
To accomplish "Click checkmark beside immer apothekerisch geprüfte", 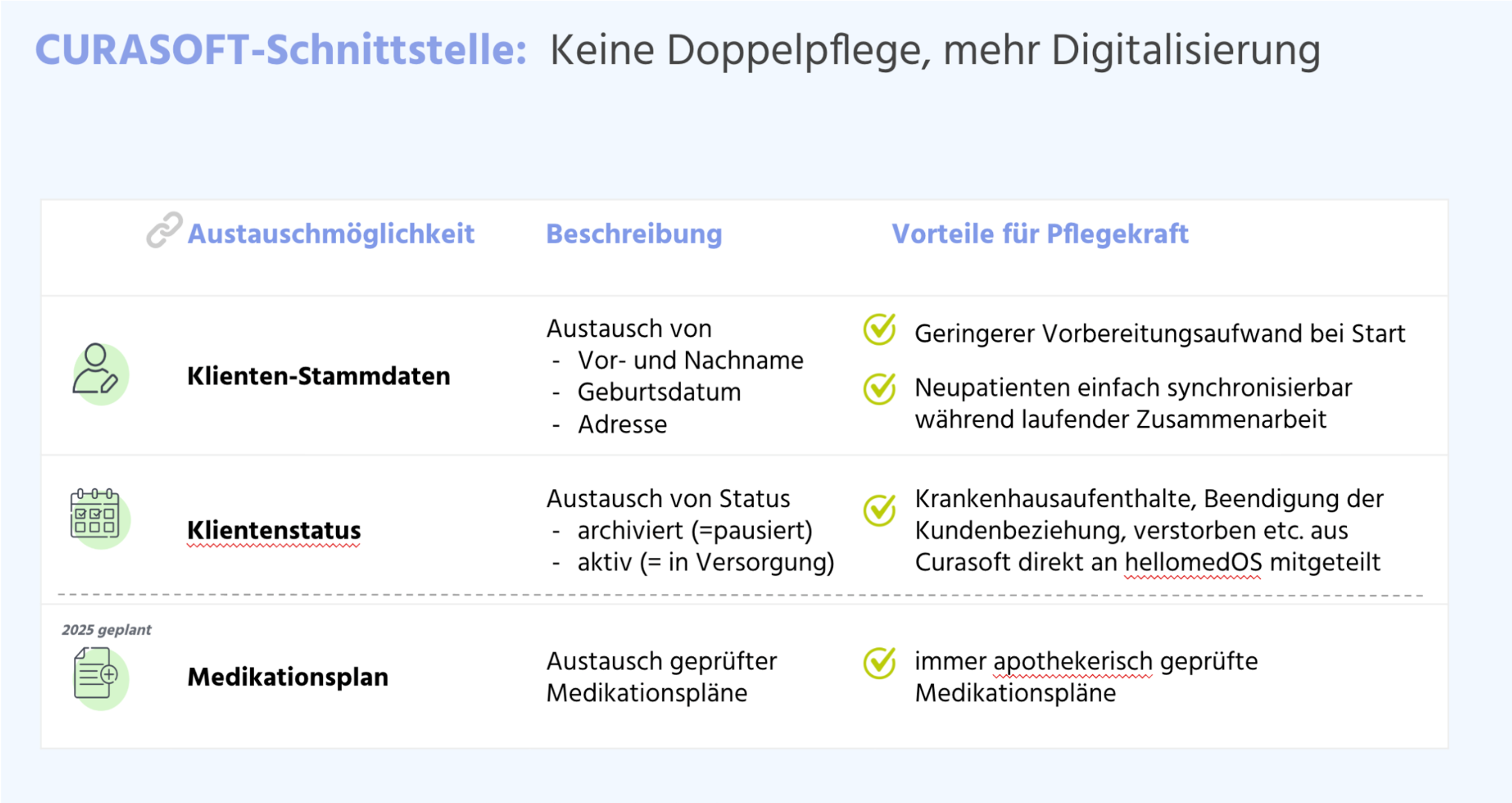I will [879, 662].
